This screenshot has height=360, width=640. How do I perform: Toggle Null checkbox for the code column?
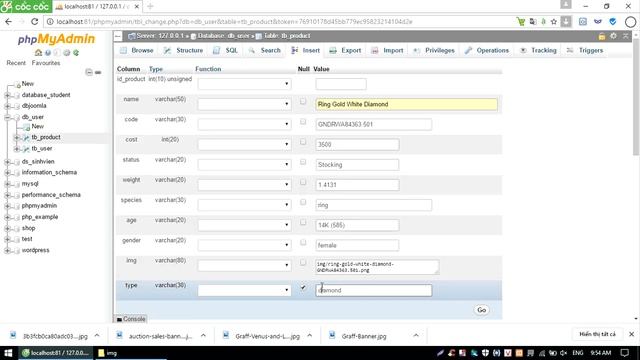(x=303, y=122)
